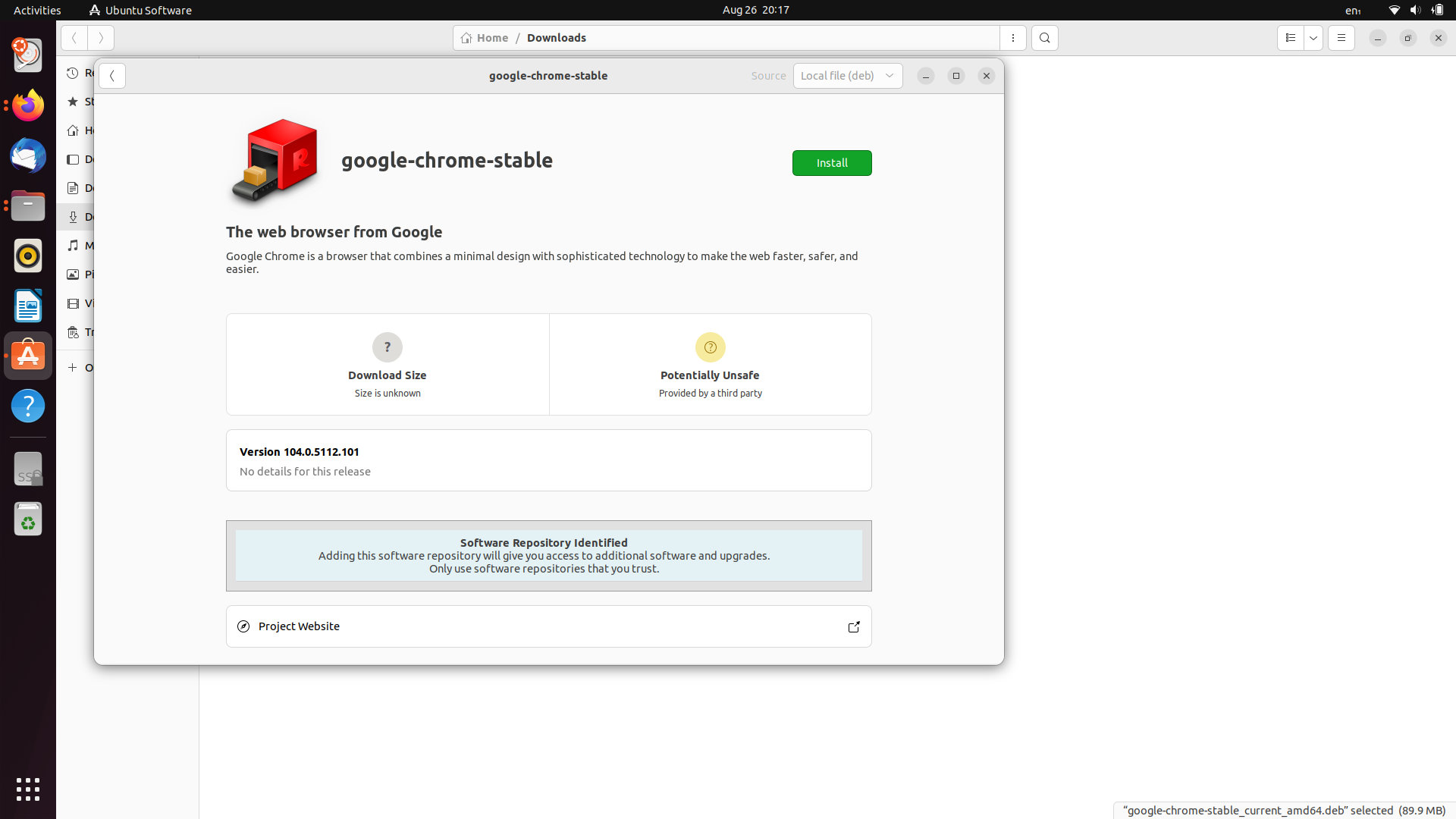Open Rhythmbox from dock
The image size is (1456, 819).
28,256
